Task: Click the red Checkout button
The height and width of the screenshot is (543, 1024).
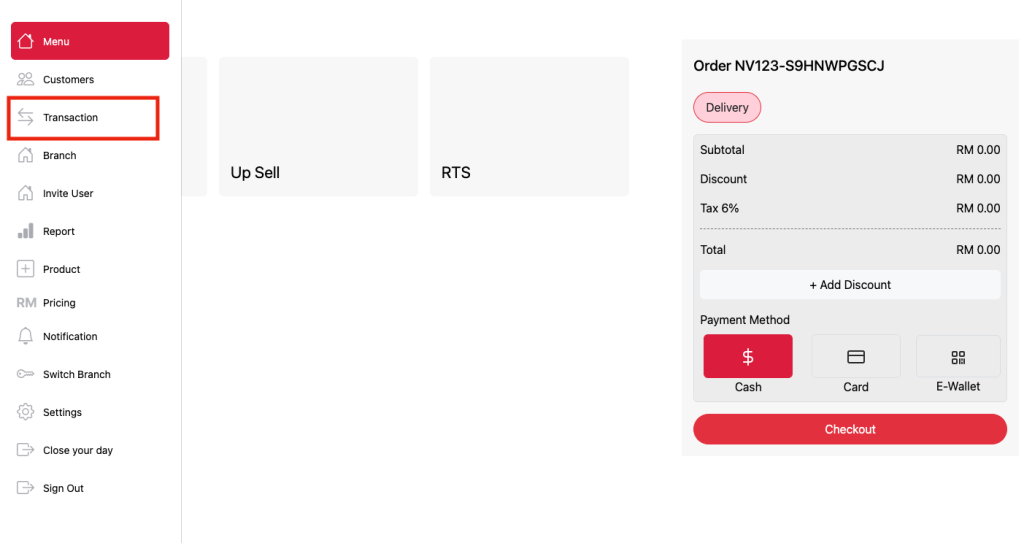Action: tap(850, 429)
